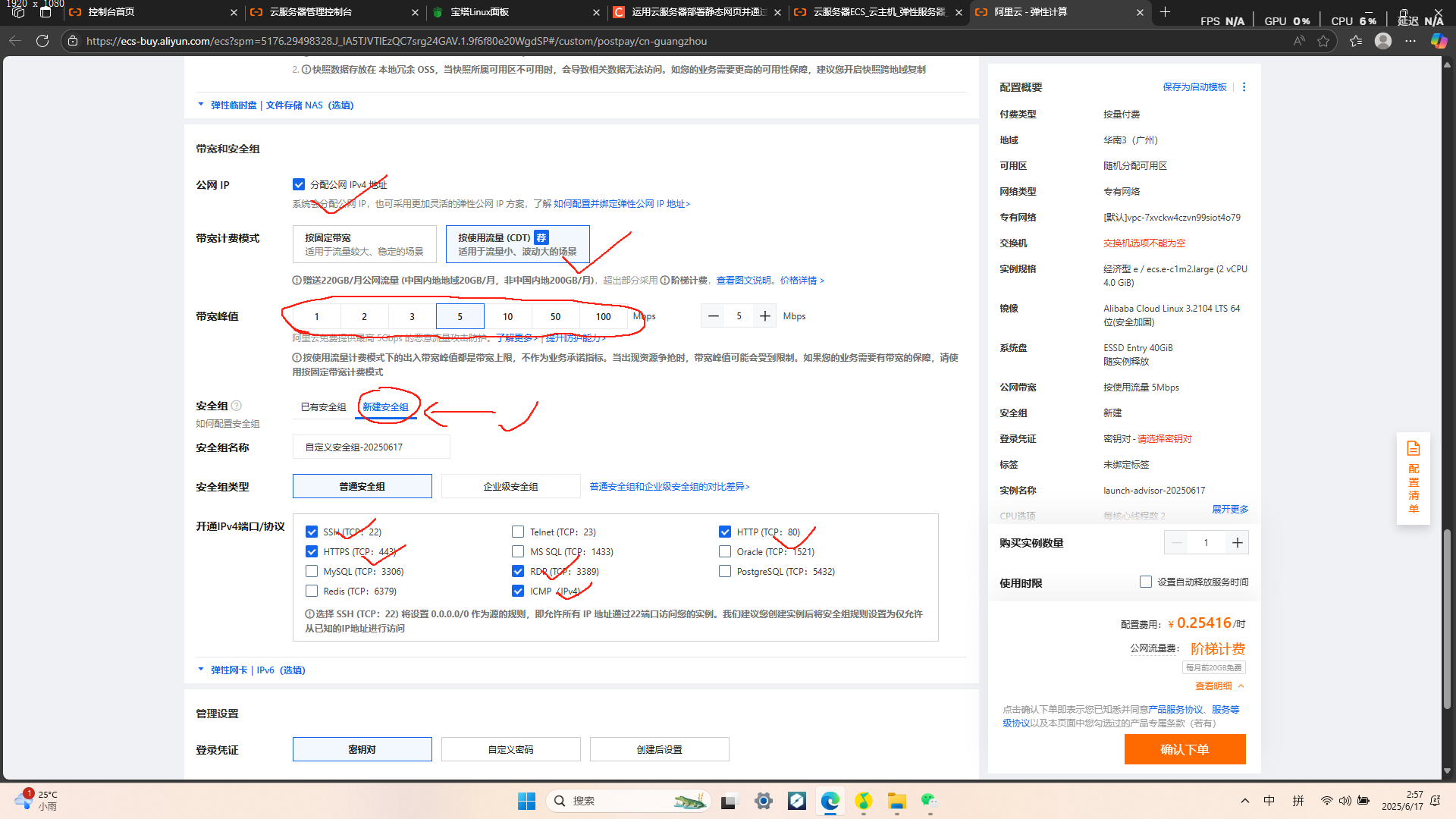The width and height of the screenshot is (1456, 819).
Task: Add this page to favorites with the star icon
Action: 1323,41
